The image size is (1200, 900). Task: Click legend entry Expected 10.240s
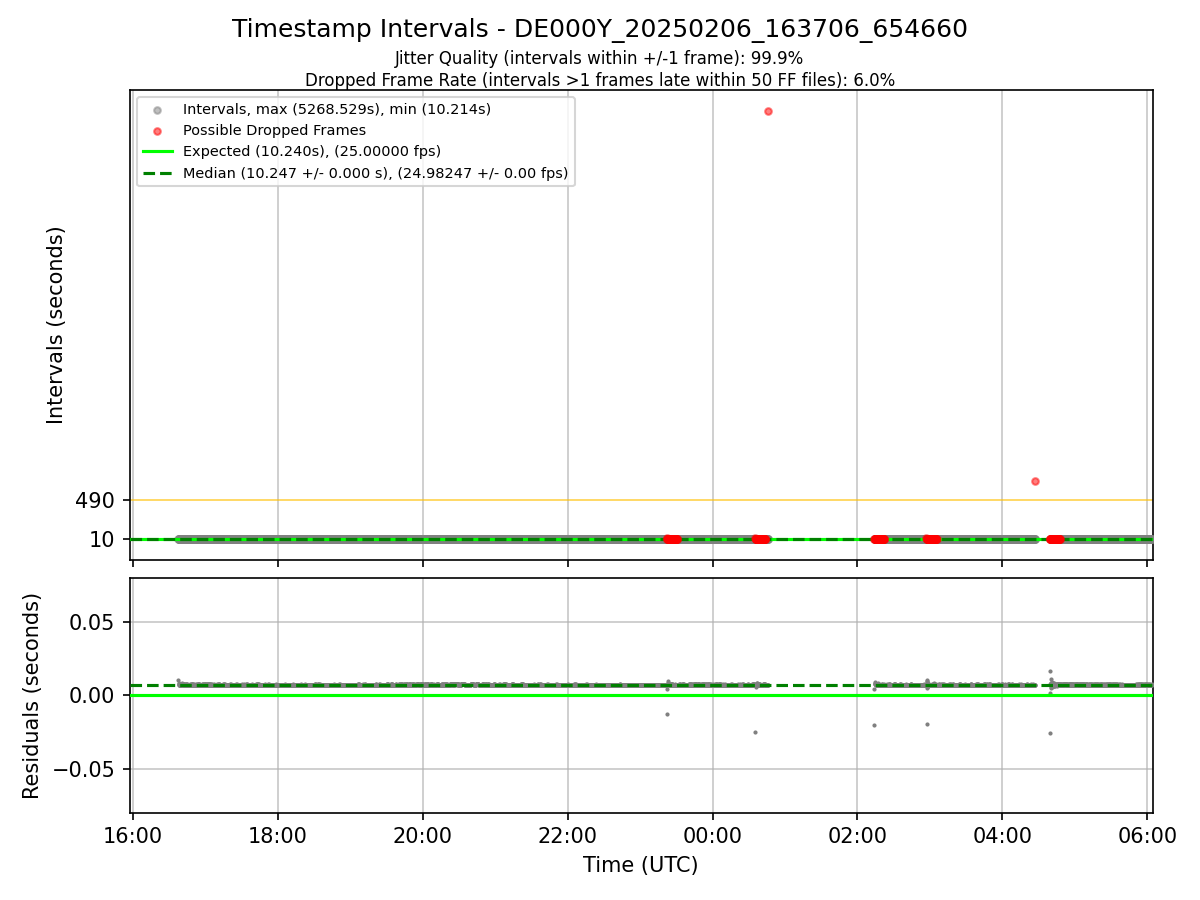point(312,151)
